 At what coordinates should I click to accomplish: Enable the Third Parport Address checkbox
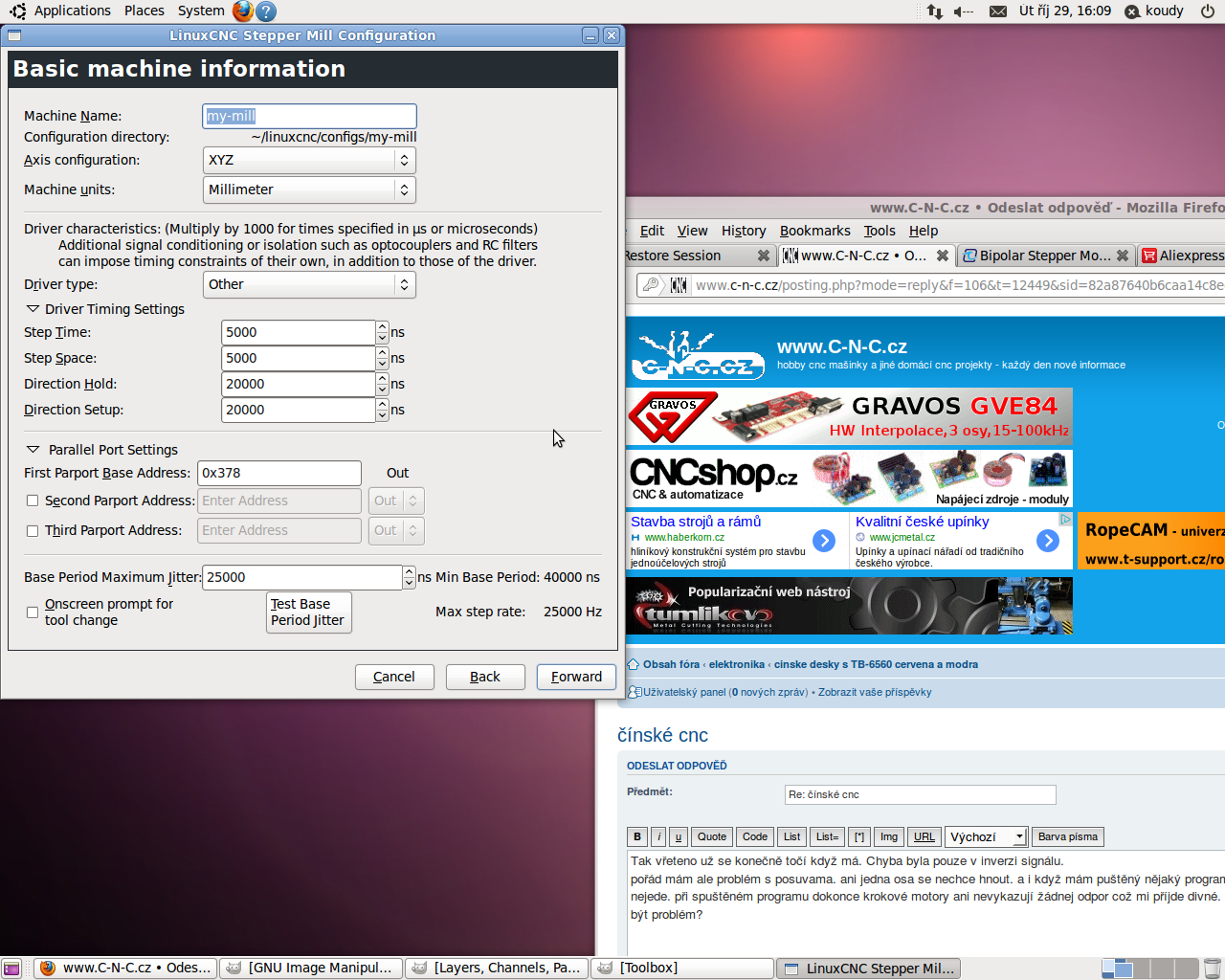(33, 530)
